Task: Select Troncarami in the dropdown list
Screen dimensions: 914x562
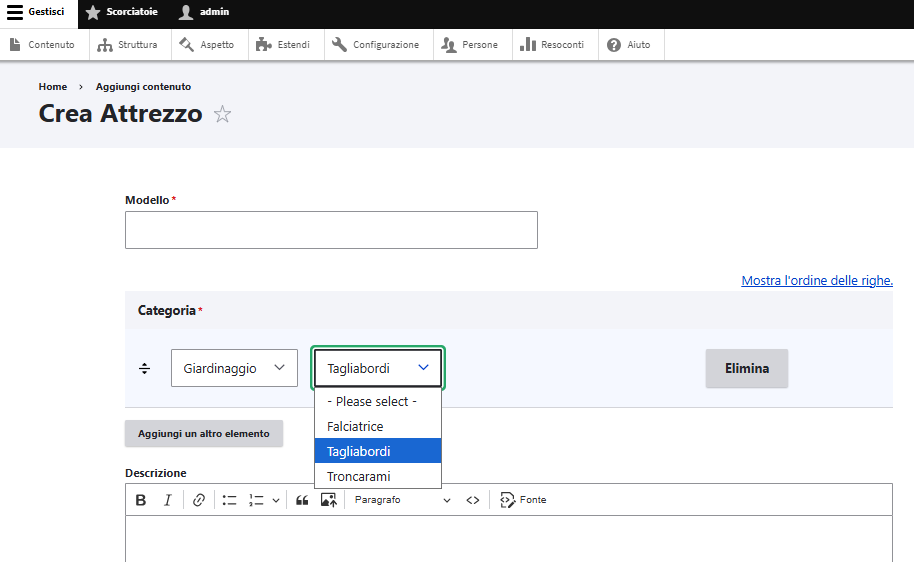Action: [358, 476]
